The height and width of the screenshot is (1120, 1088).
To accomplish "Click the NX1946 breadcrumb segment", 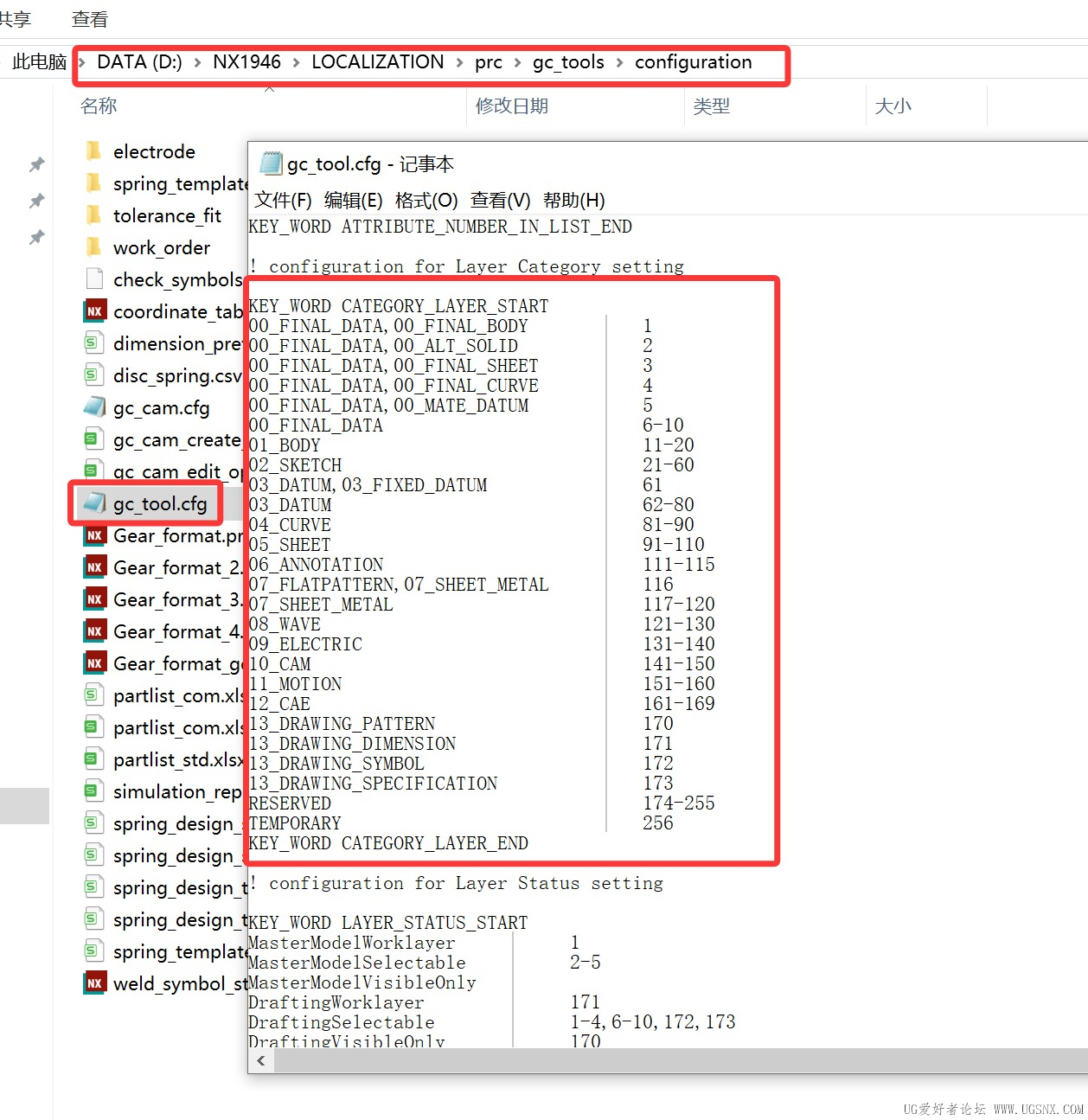I will click(246, 62).
